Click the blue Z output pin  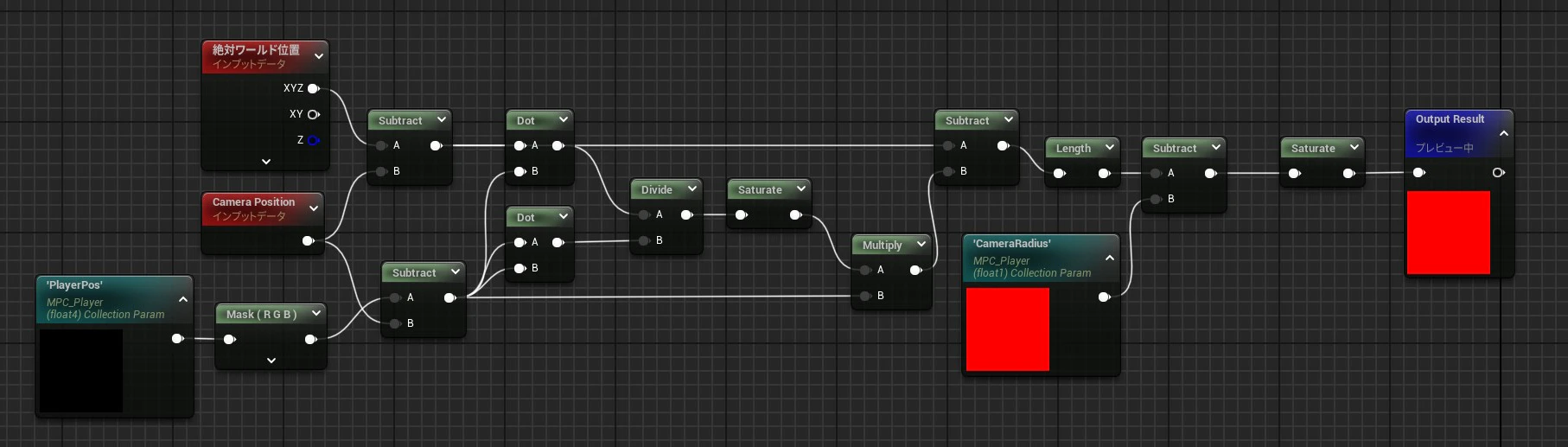(x=314, y=140)
